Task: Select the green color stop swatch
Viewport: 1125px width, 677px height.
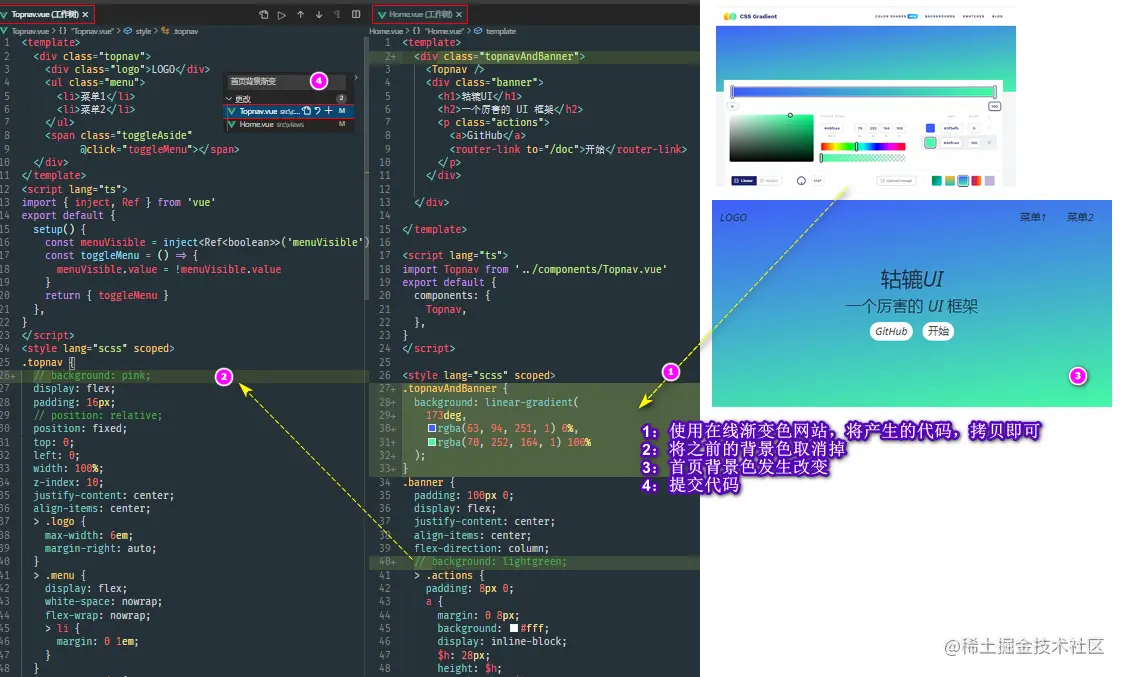Action: click(930, 143)
